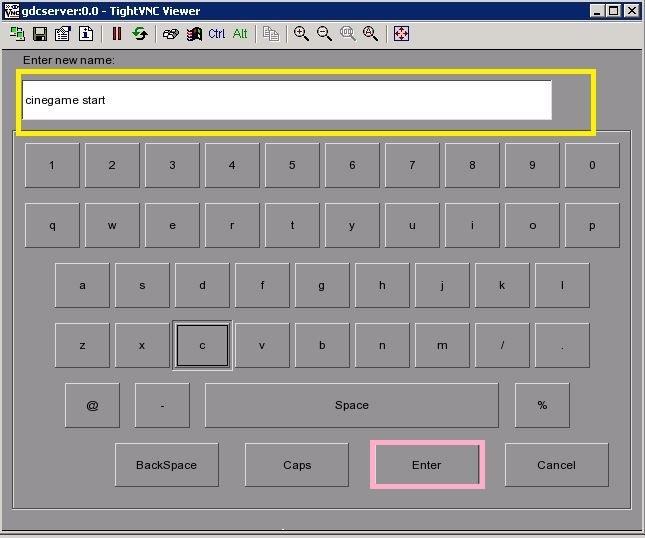Viewport: 645px width, 538px height.
Task: Click the red Pause toolbar icon
Action: click(117, 34)
